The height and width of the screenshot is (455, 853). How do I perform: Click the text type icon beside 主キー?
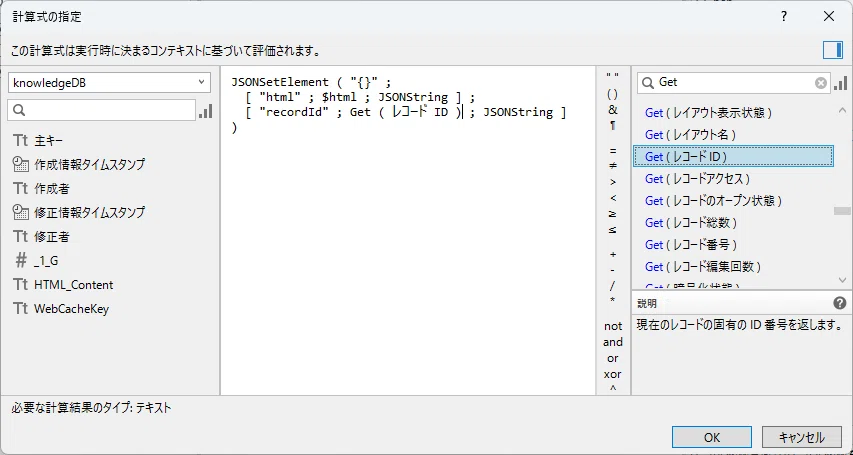point(20,141)
